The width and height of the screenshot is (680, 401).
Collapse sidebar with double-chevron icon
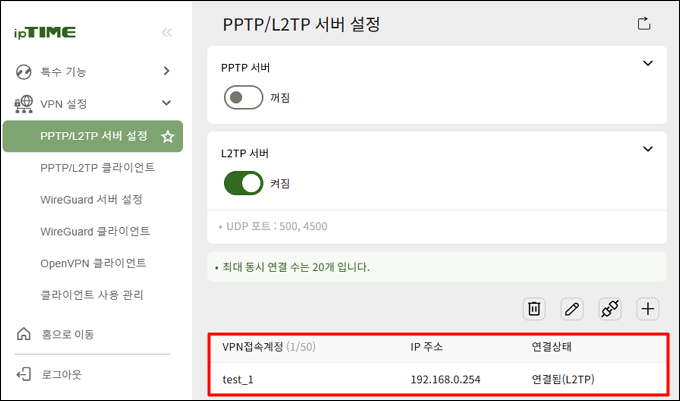click(x=167, y=33)
